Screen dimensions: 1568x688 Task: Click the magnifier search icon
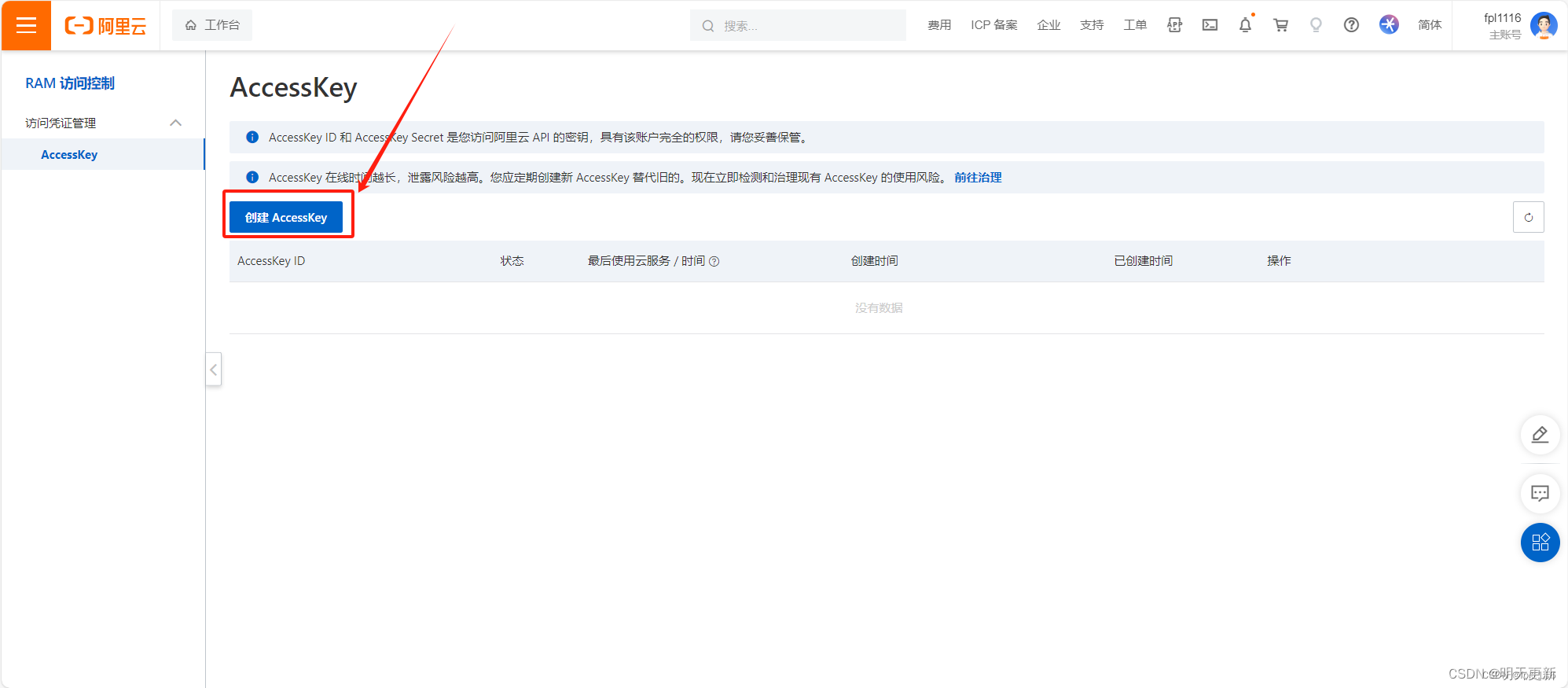tap(708, 26)
